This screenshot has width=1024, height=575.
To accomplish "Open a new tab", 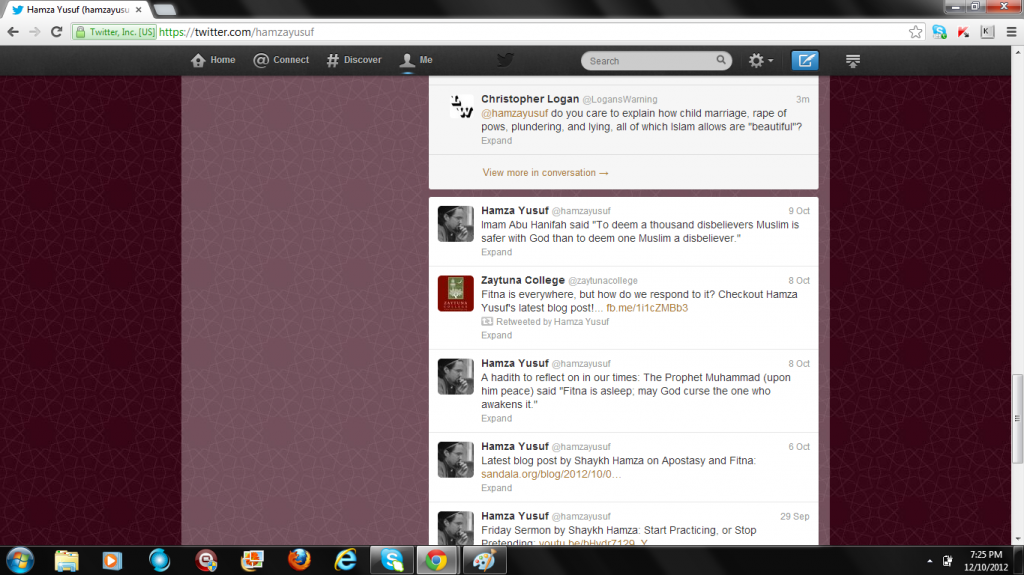I will 165,10.
